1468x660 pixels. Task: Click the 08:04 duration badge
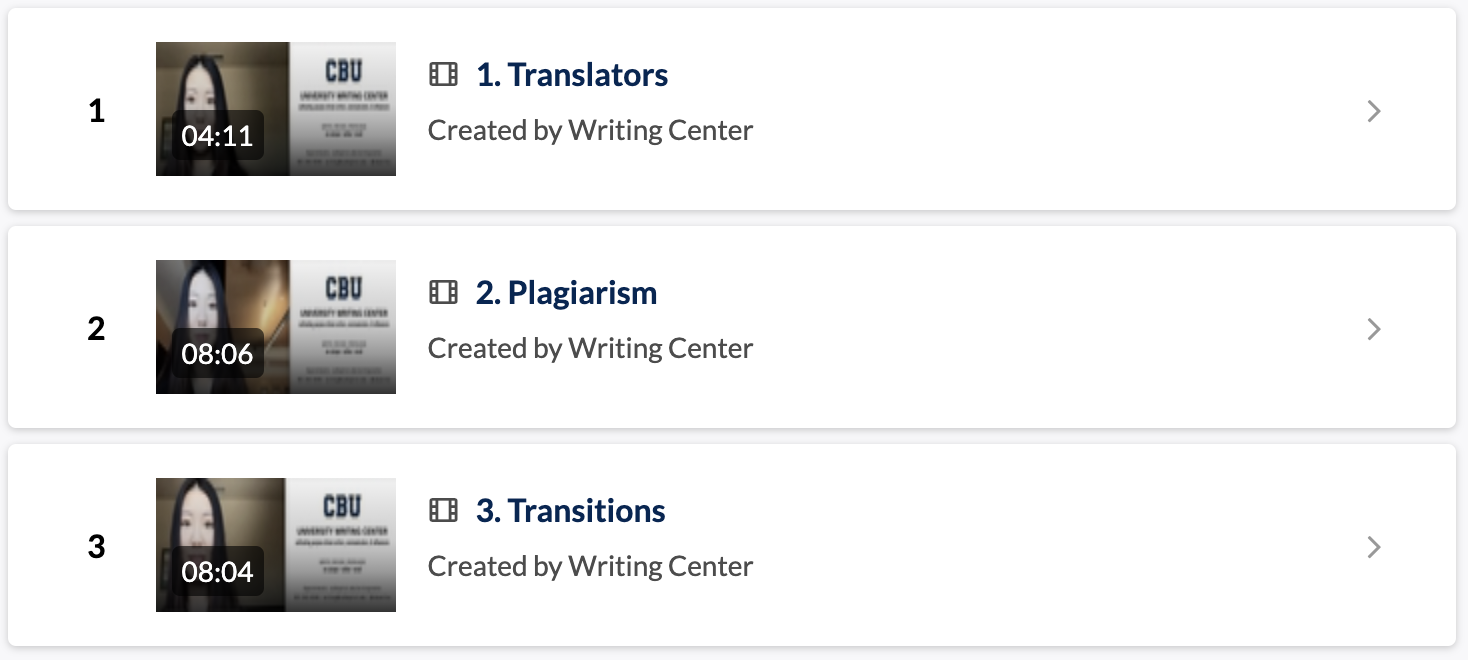pos(216,571)
